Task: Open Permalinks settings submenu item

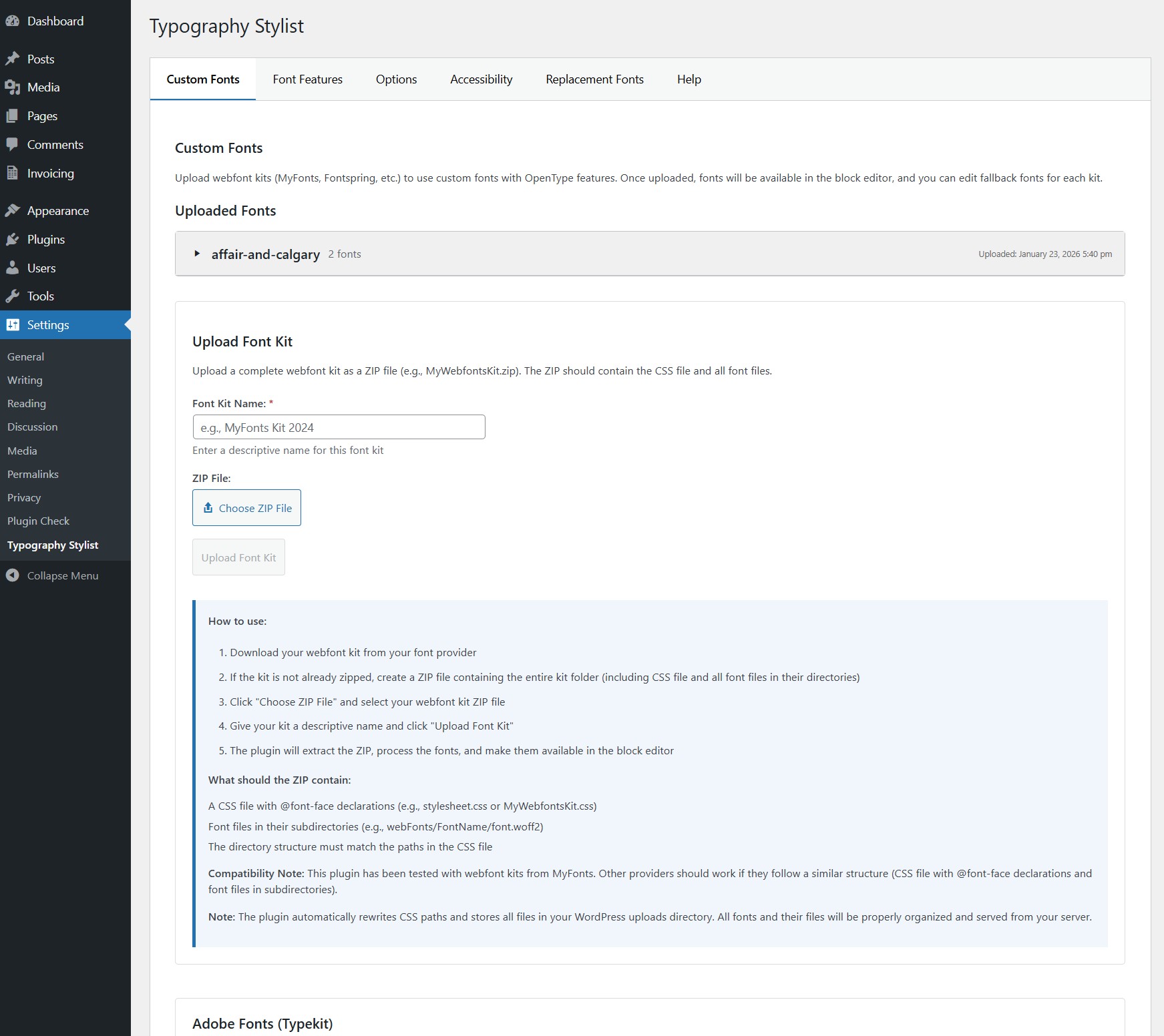Action: point(33,475)
